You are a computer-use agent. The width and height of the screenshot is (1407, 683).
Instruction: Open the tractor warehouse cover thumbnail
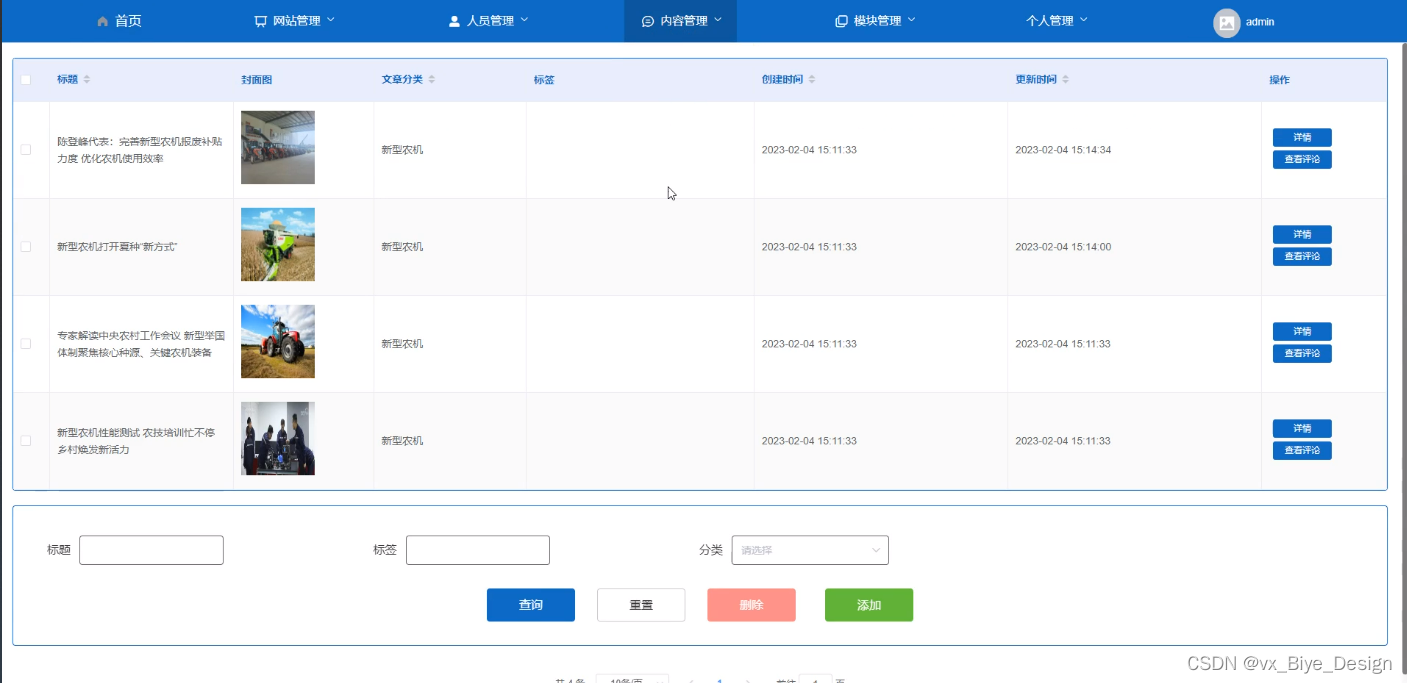click(278, 148)
